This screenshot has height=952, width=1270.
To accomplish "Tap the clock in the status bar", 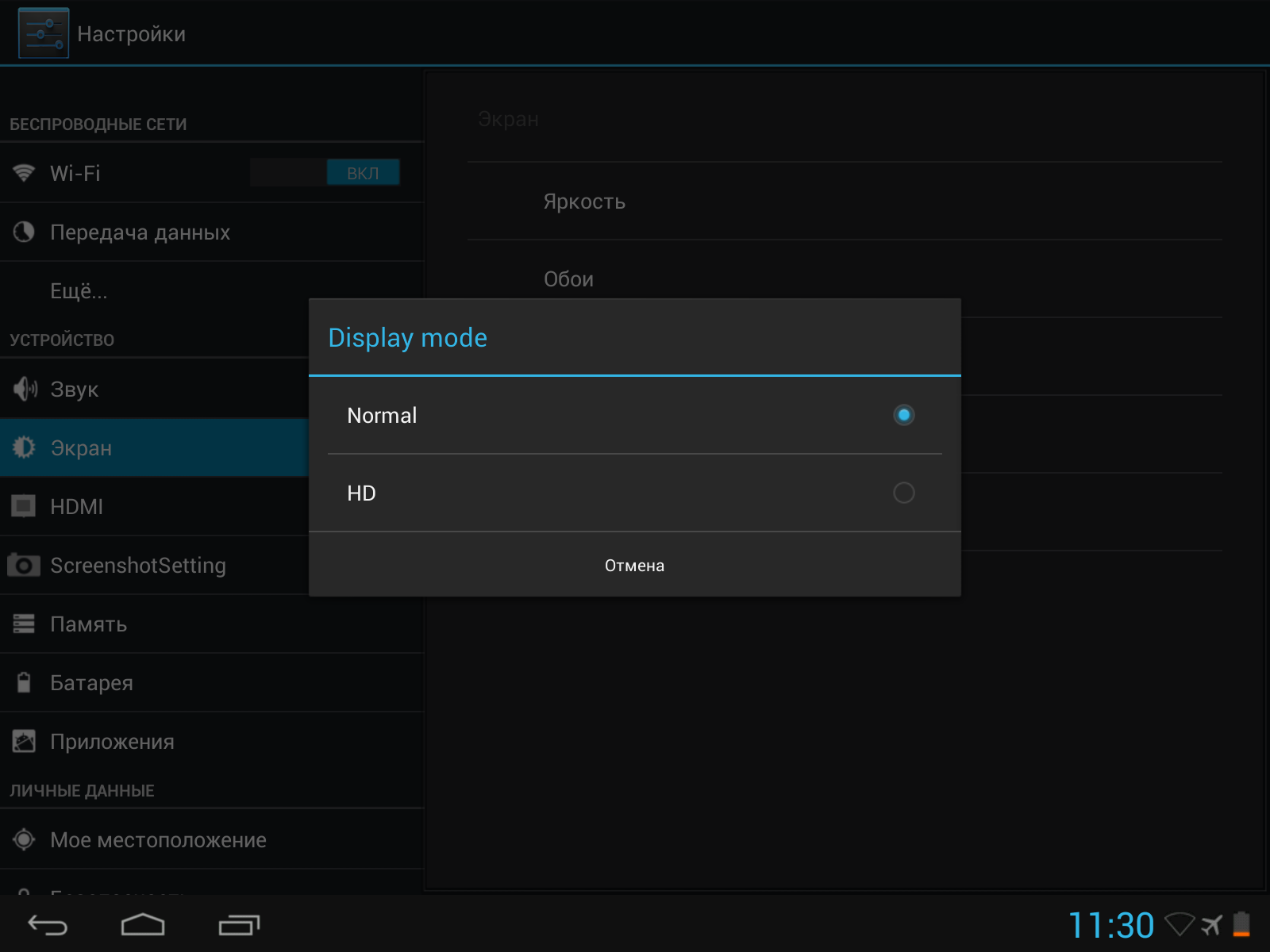I will (1110, 925).
